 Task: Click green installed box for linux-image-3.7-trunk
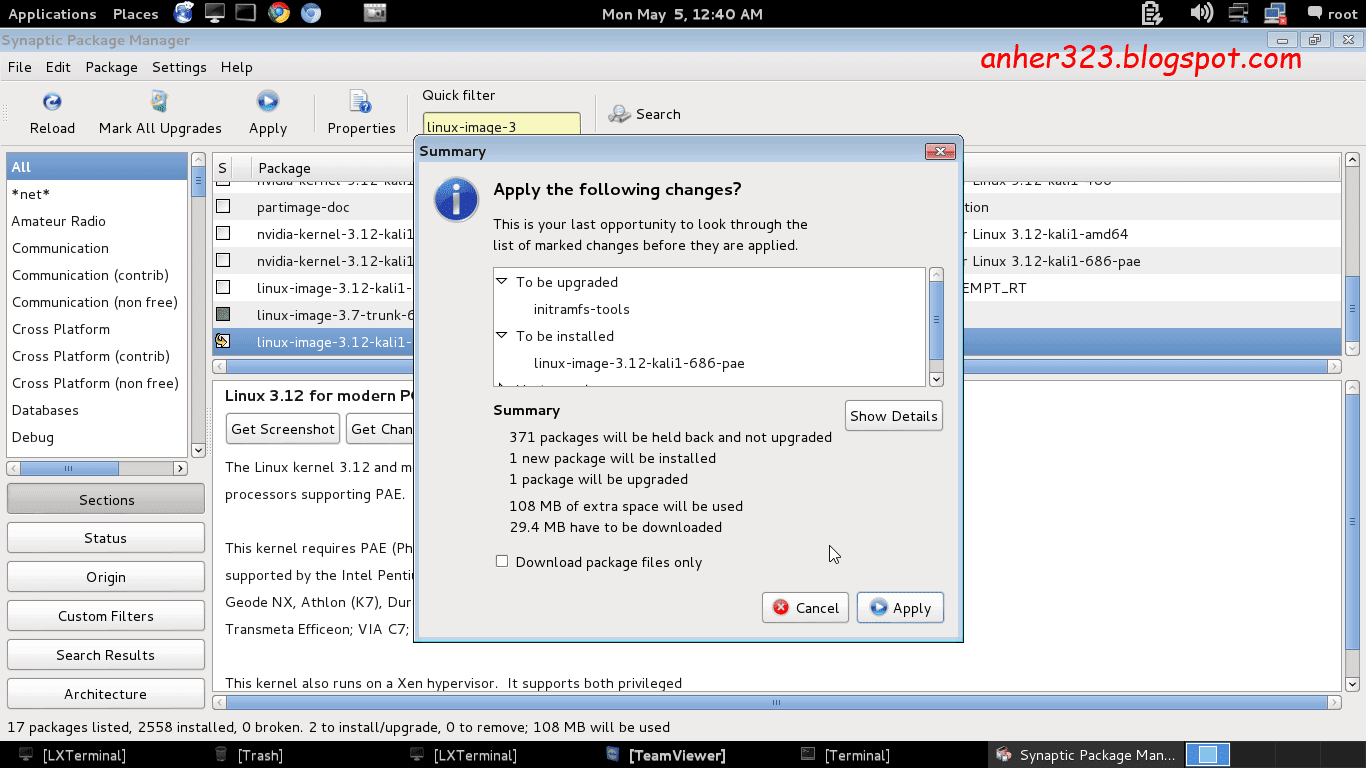(x=223, y=315)
